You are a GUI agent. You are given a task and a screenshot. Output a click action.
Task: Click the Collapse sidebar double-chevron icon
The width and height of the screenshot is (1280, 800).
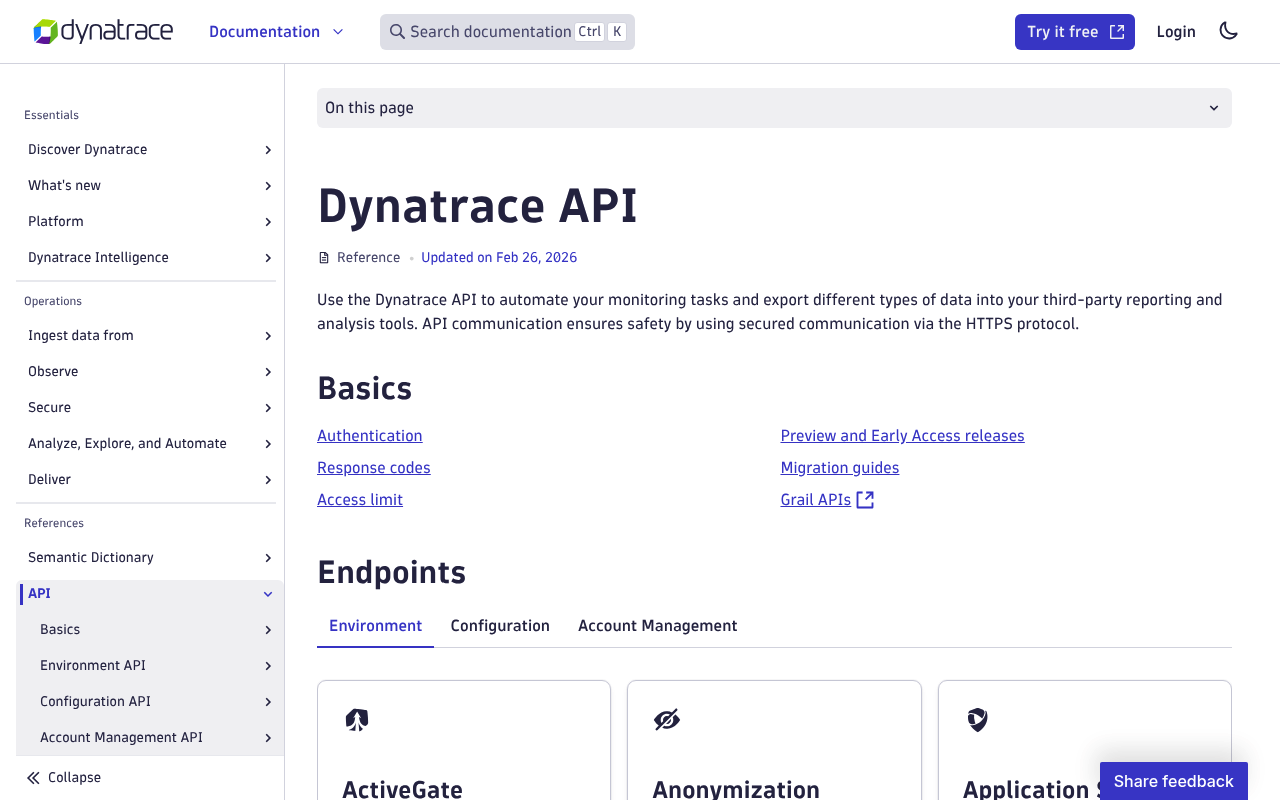click(x=33, y=777)
